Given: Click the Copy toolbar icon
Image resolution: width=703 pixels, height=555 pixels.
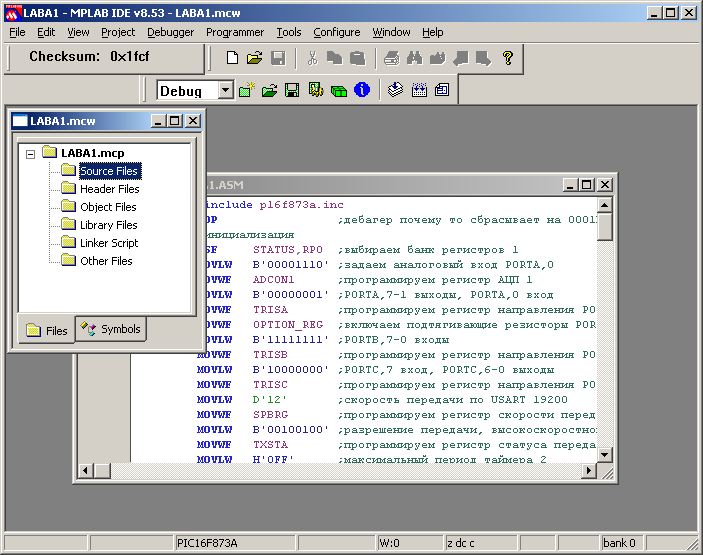Looking at the screenshot, I should tap(334, 58).
